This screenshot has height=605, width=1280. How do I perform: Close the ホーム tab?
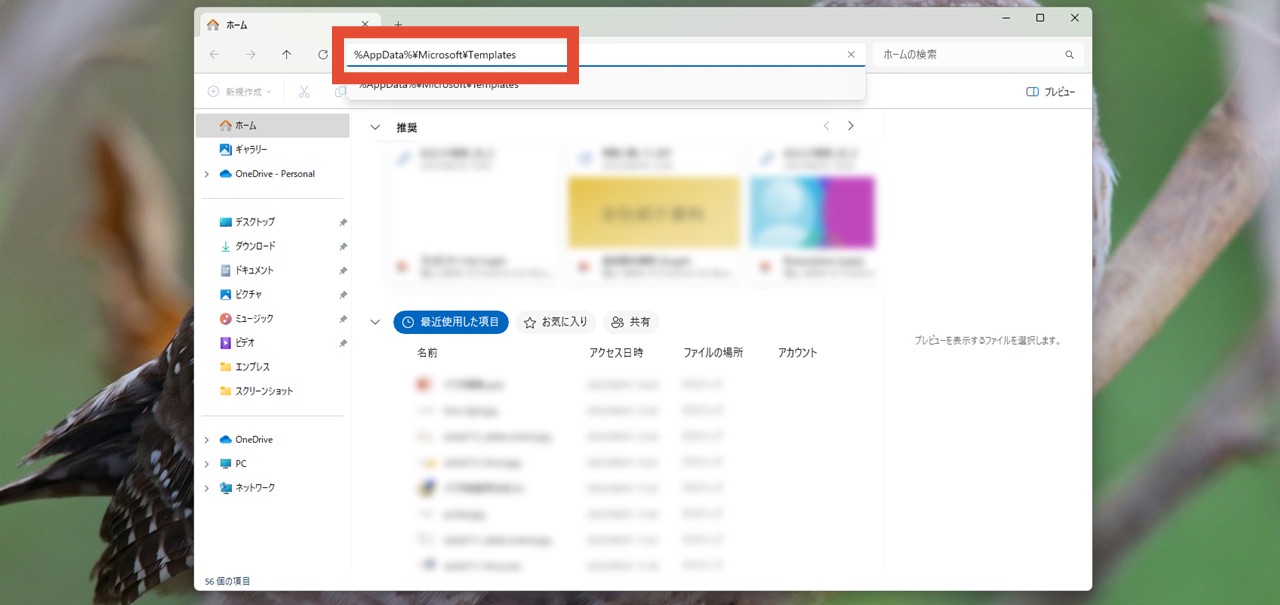pyautogui.click(x=365, y=25)
